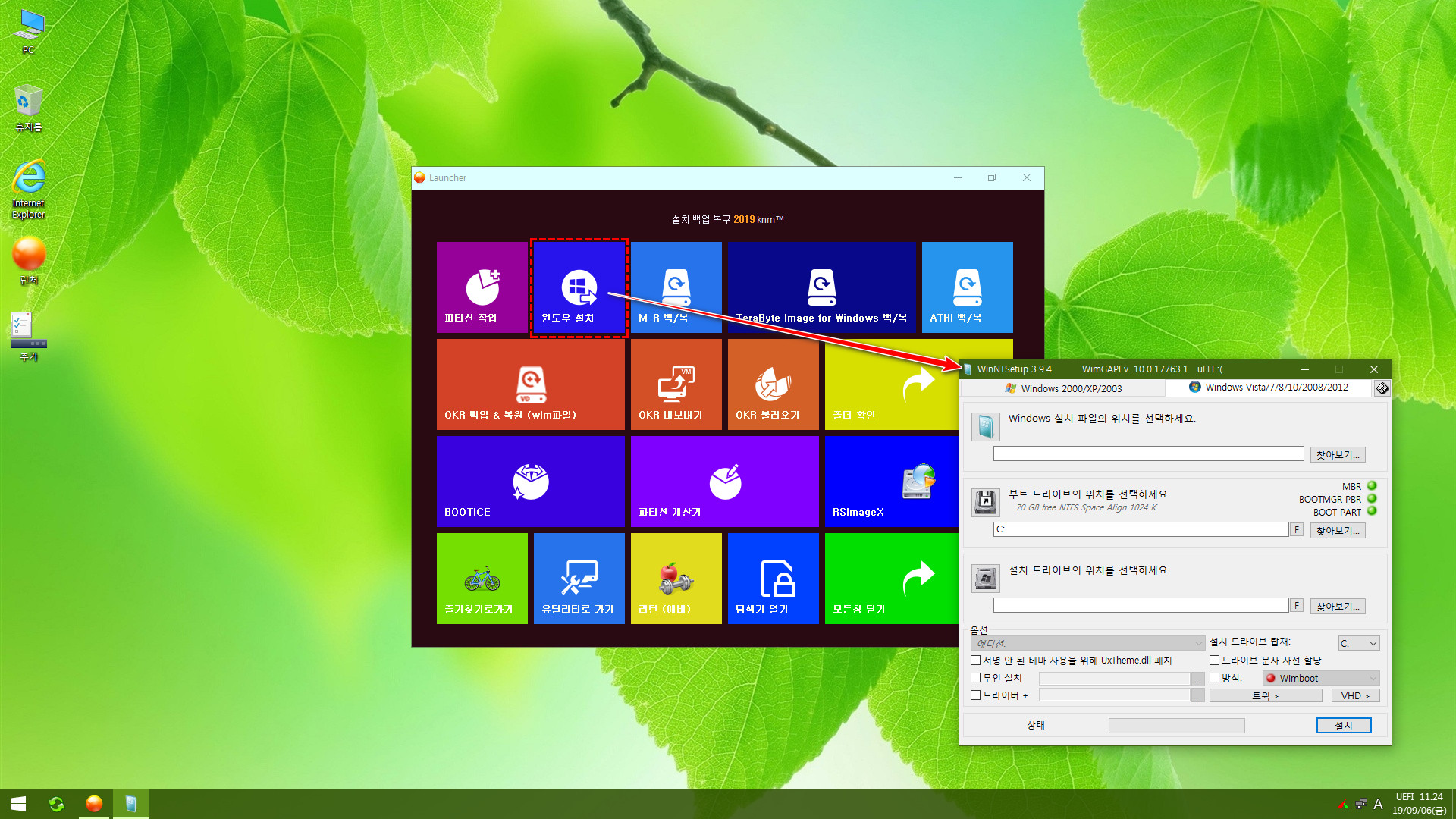Viewport: 1456px width, 819px height.
Task: Click 찾아보기 for Windows 설치 파일 위치
Action: coord(1339,454)
